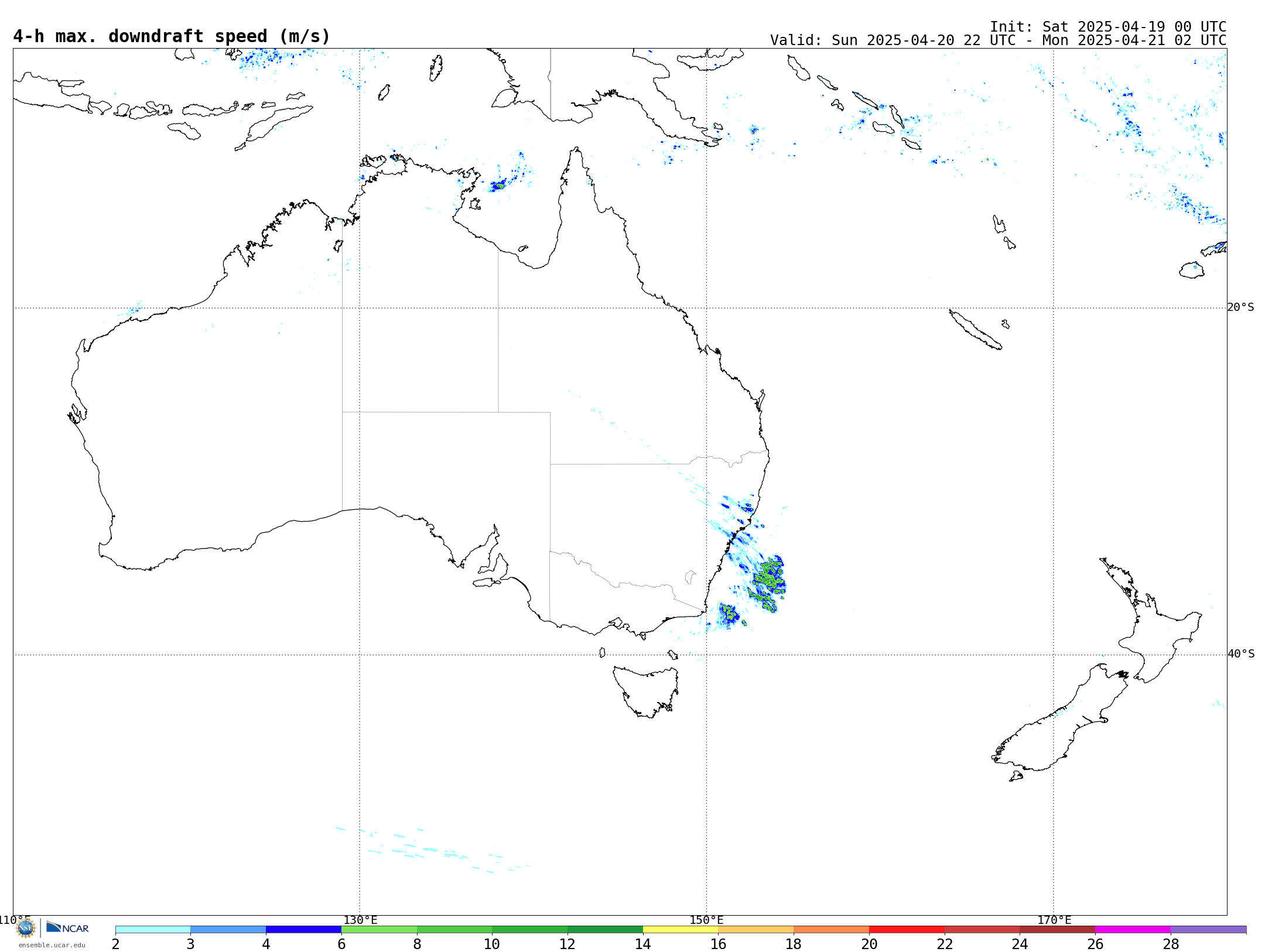Click the 20°S latitude label

(1241, 307)
